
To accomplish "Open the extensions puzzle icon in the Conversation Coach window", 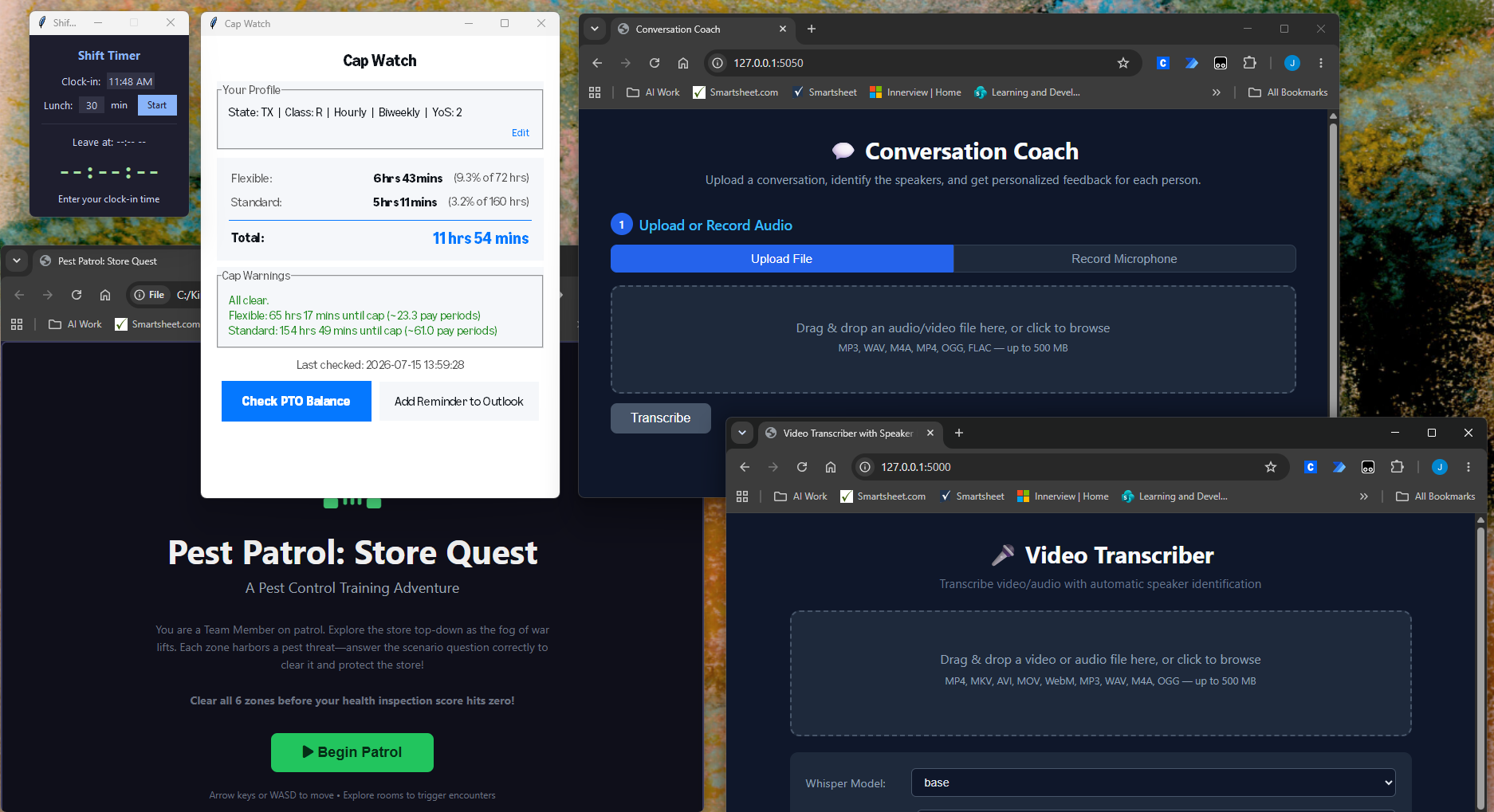I will 1249,63.
